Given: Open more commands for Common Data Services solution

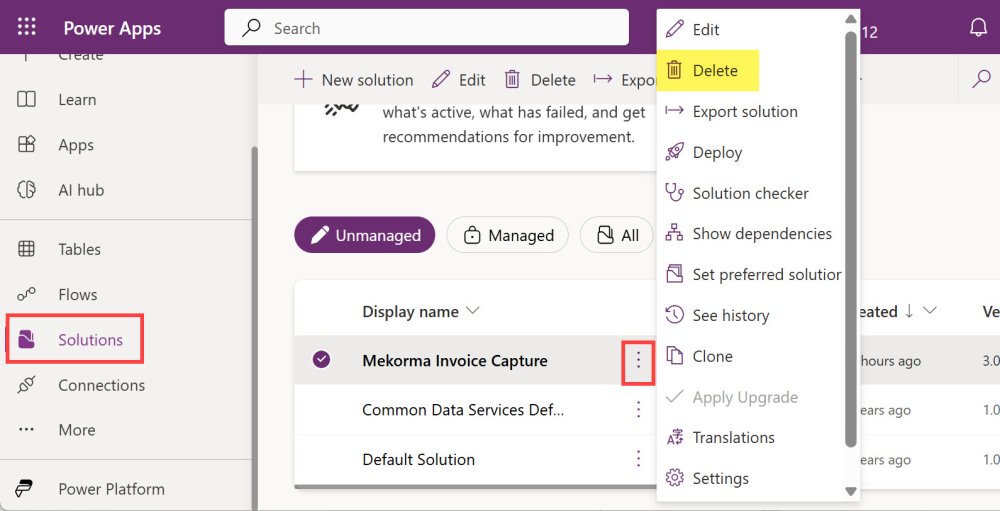Looking at the screenshot, I should point(638,409).
